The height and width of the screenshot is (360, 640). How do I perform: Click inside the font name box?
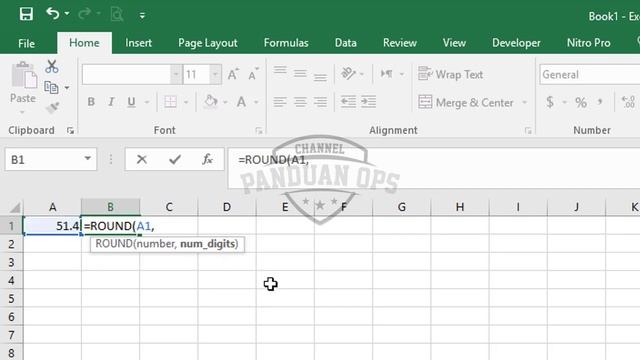tap(126, 74)
